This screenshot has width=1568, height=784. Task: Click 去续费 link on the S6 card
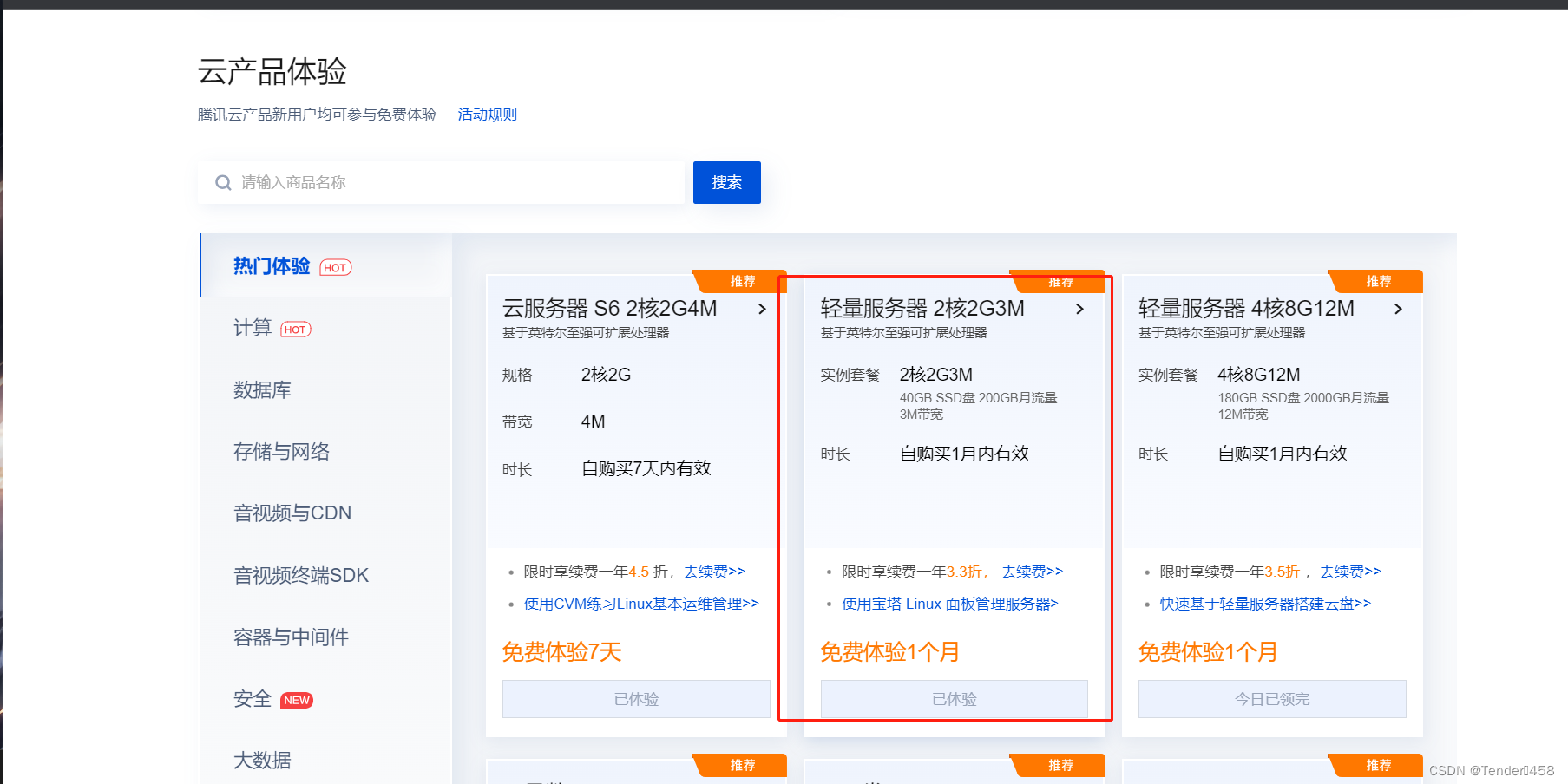(713, 571)
